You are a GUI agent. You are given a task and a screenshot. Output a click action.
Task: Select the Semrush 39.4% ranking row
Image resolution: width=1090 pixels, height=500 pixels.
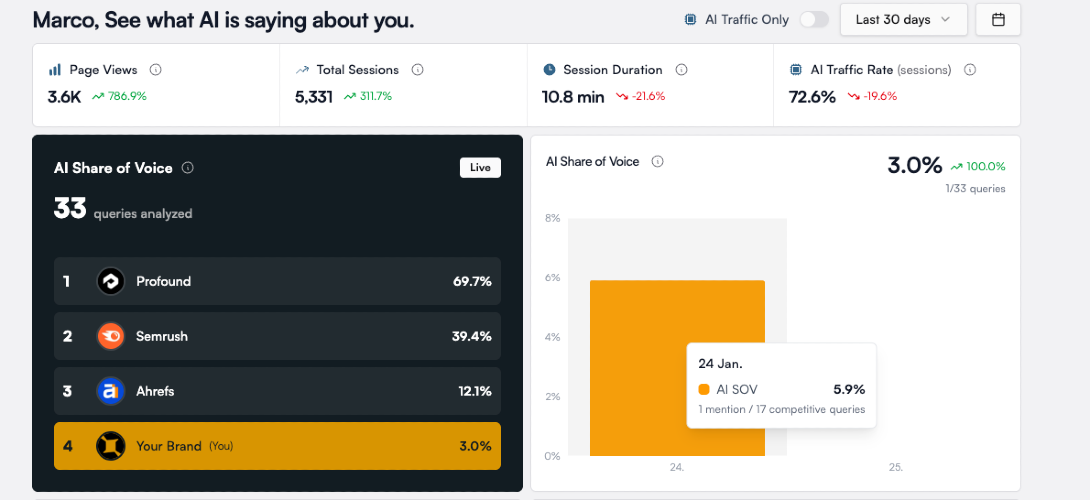coord(278,337)
